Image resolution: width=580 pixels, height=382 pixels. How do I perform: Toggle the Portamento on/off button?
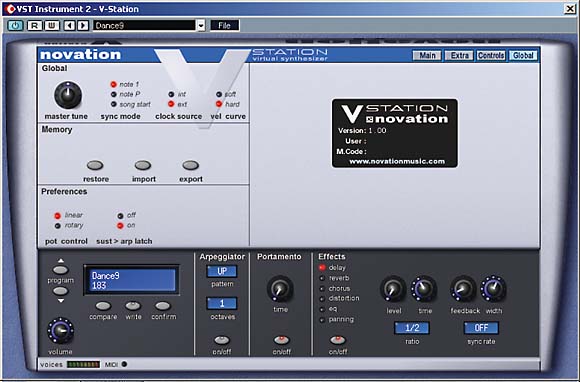tap(281, 340)
